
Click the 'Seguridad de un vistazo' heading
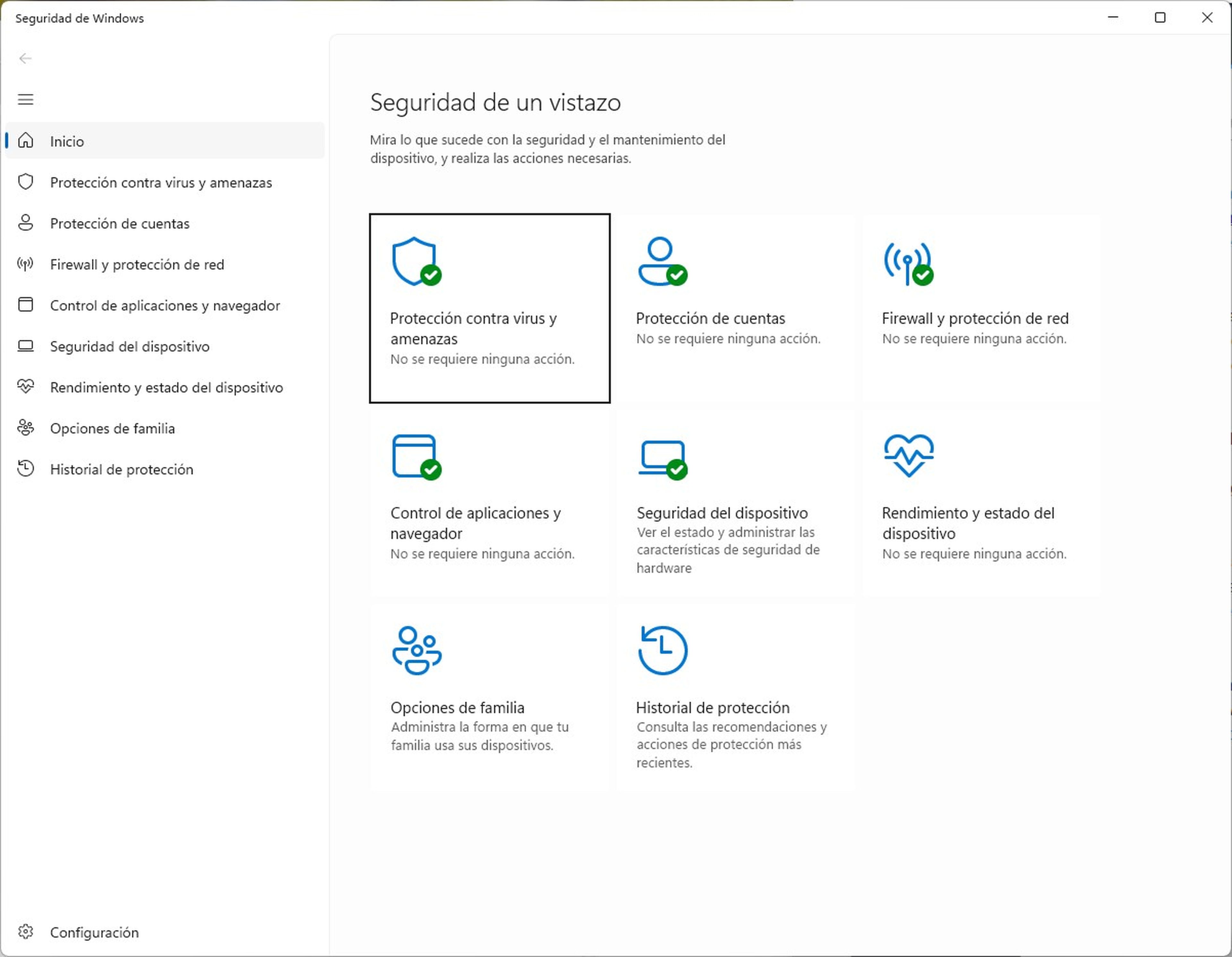click(495, 103)
